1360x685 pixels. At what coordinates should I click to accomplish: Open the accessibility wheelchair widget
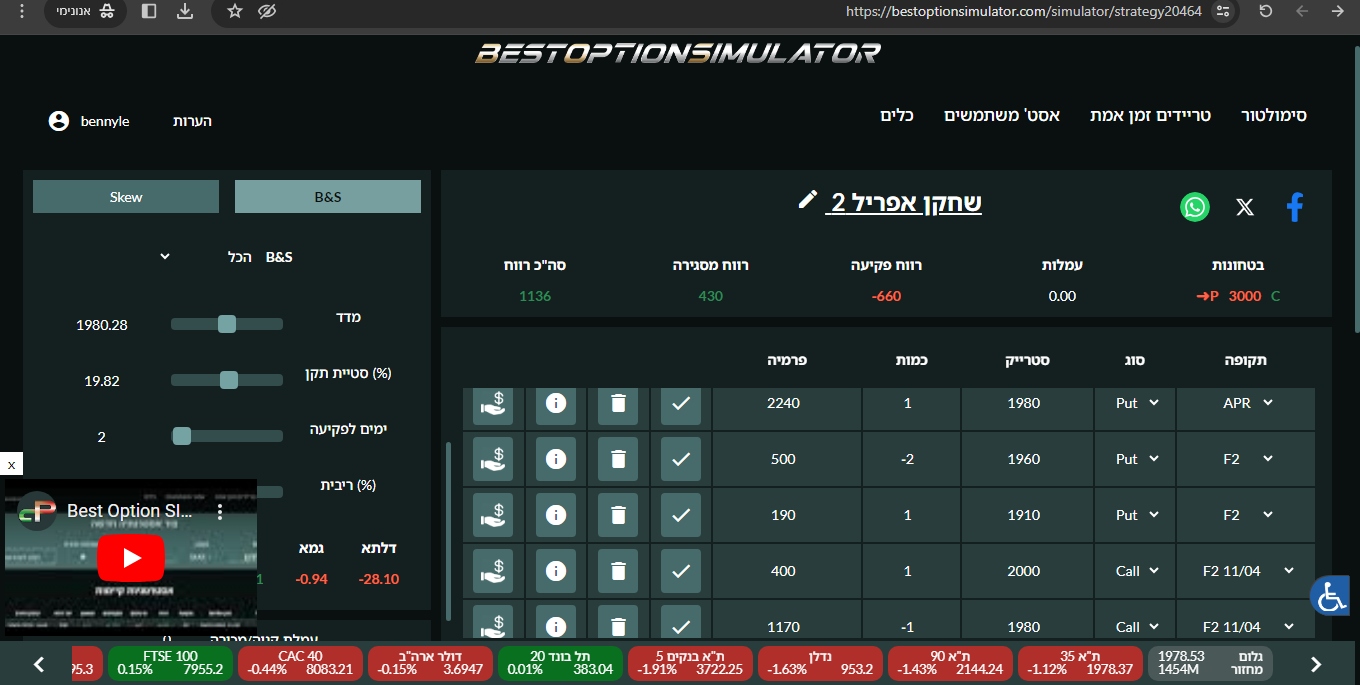point(1331,596)
